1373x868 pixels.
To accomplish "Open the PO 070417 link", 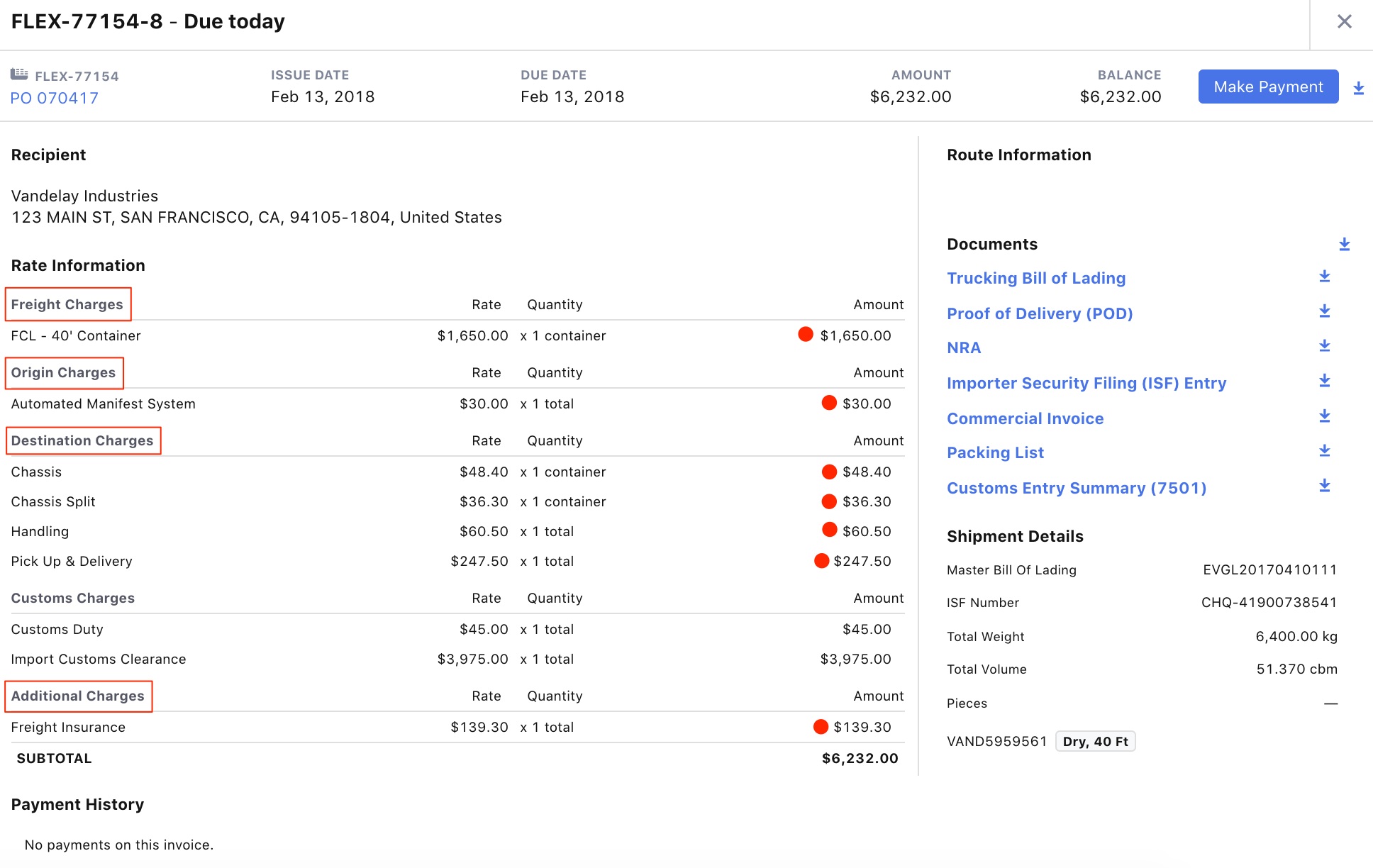I will [55, 98].
